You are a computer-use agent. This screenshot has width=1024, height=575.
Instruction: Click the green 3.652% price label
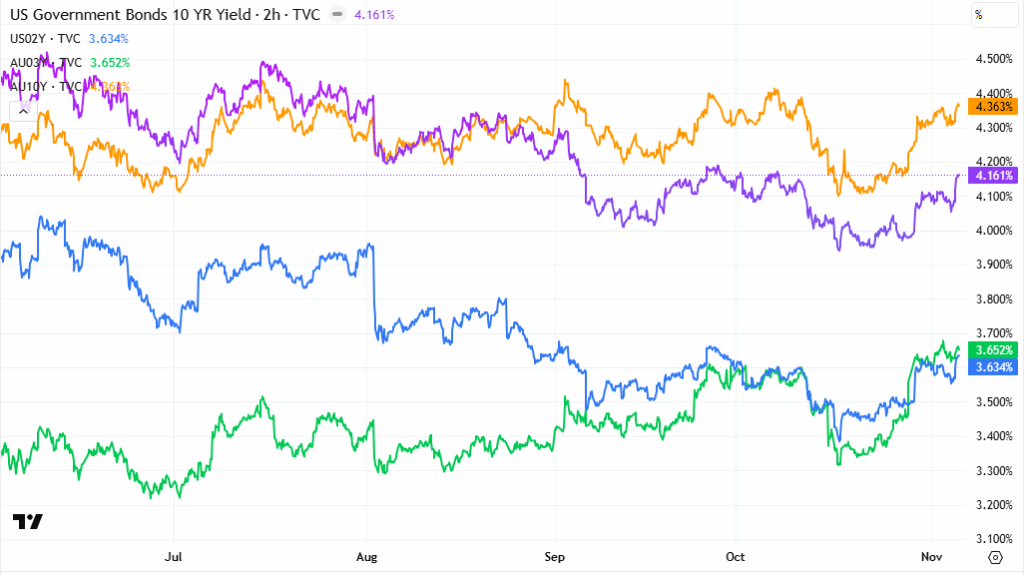tap(994, 350)
